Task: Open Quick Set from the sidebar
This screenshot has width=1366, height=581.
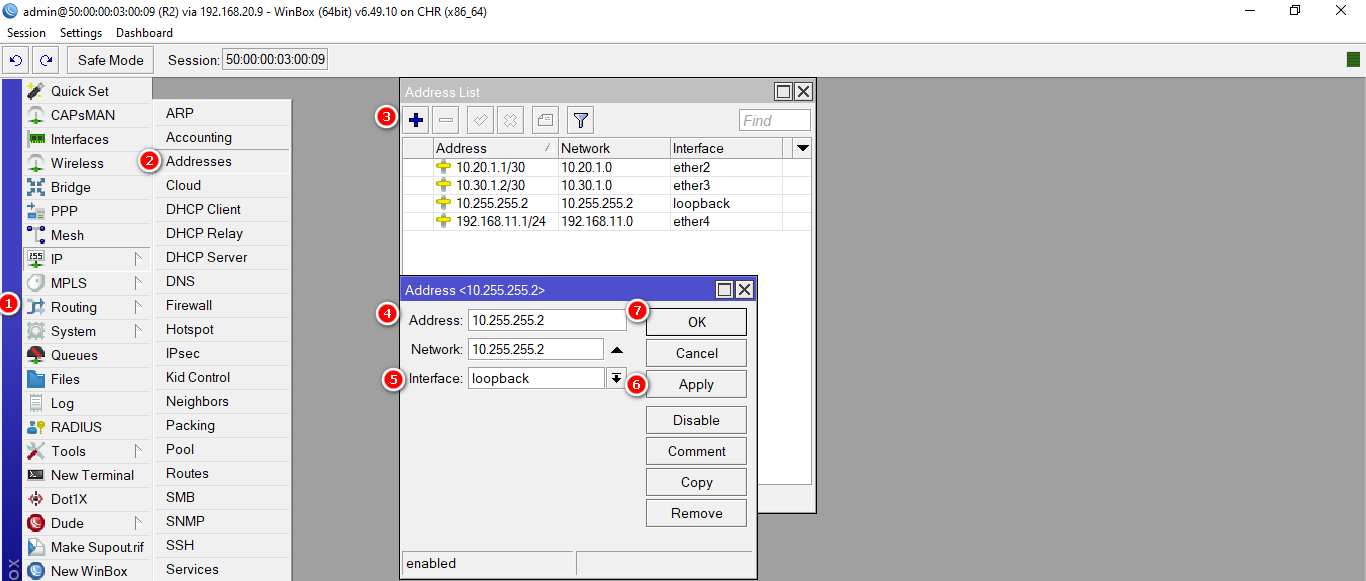Action: click(x=79, y=91)
